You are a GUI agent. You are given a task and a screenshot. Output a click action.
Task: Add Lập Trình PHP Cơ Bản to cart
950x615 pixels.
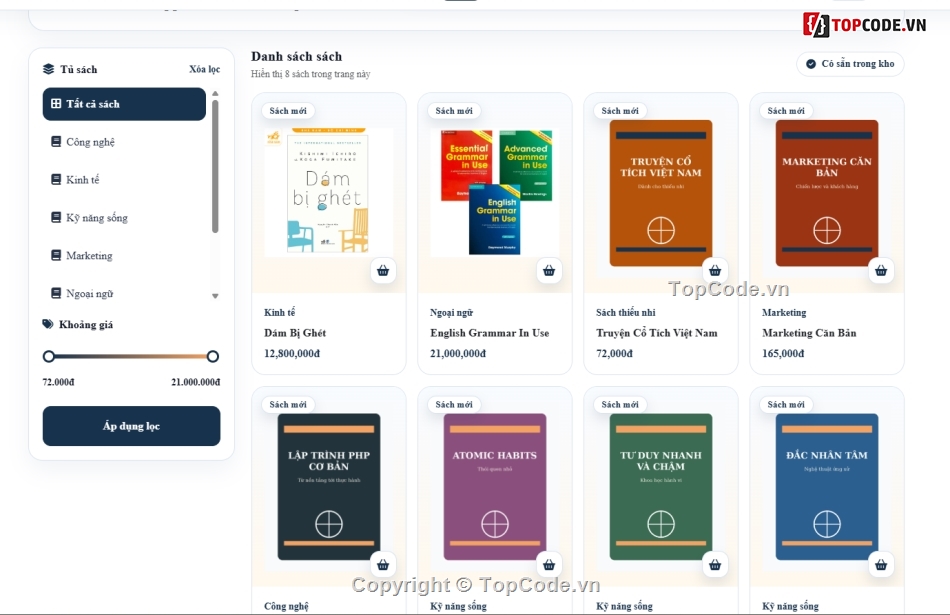point(383,565)
